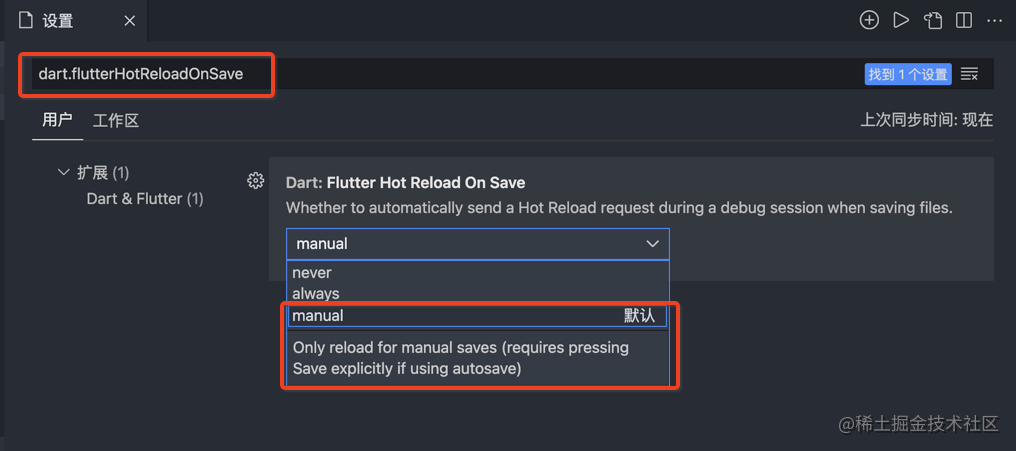Screen dimensions: 1016x451
Task: Click the 上次同步时间: 现在 sync status
Action: click(x=927, y=120)
